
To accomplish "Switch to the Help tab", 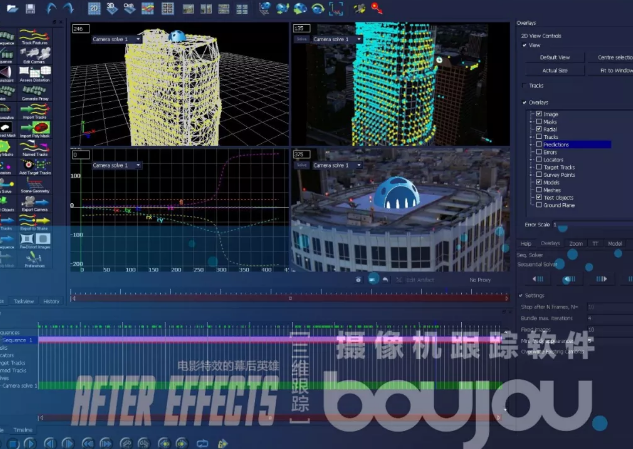I will (x=526, y=243).
